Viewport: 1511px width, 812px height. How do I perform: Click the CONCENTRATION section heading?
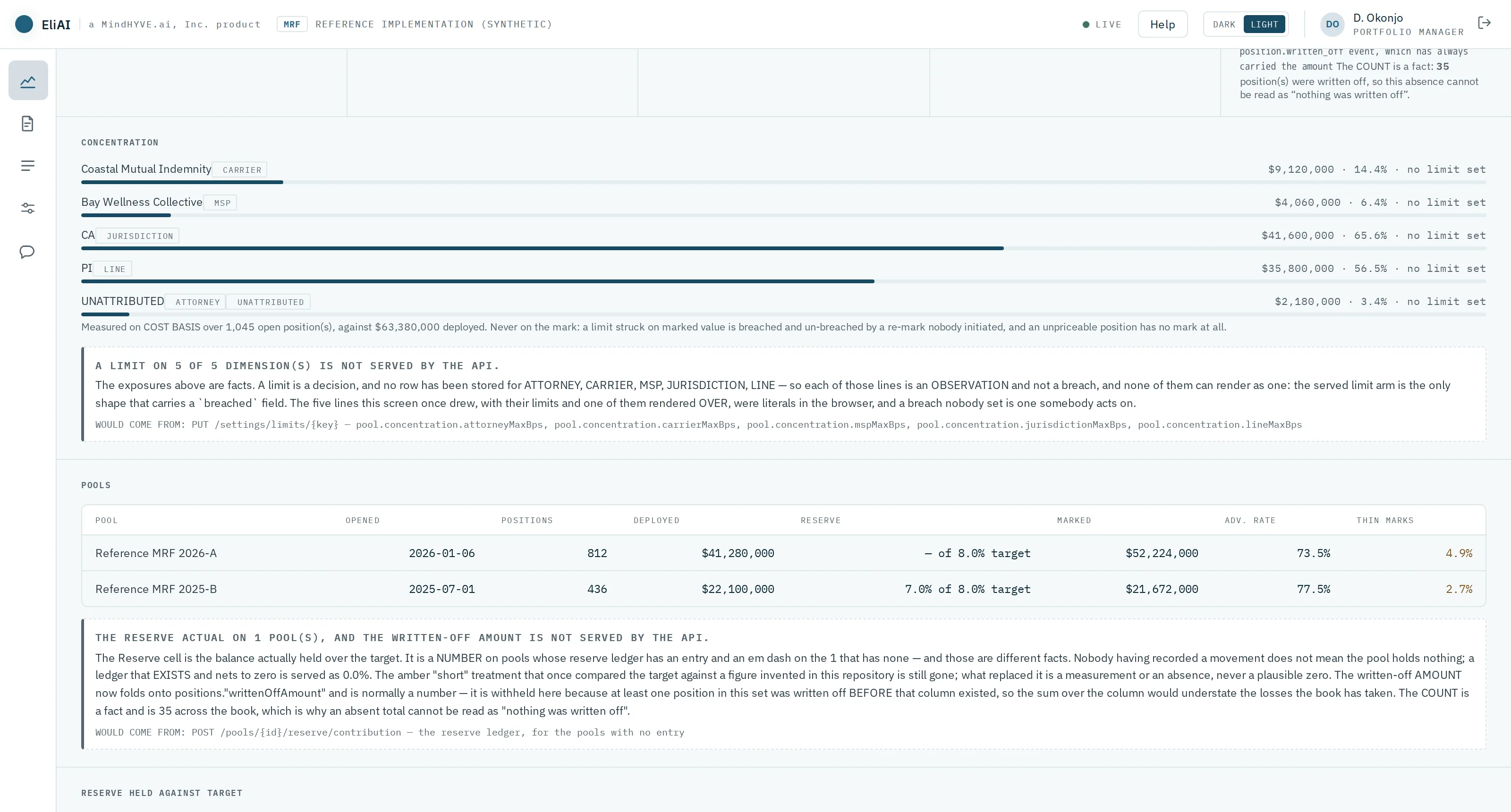(119, 143)
